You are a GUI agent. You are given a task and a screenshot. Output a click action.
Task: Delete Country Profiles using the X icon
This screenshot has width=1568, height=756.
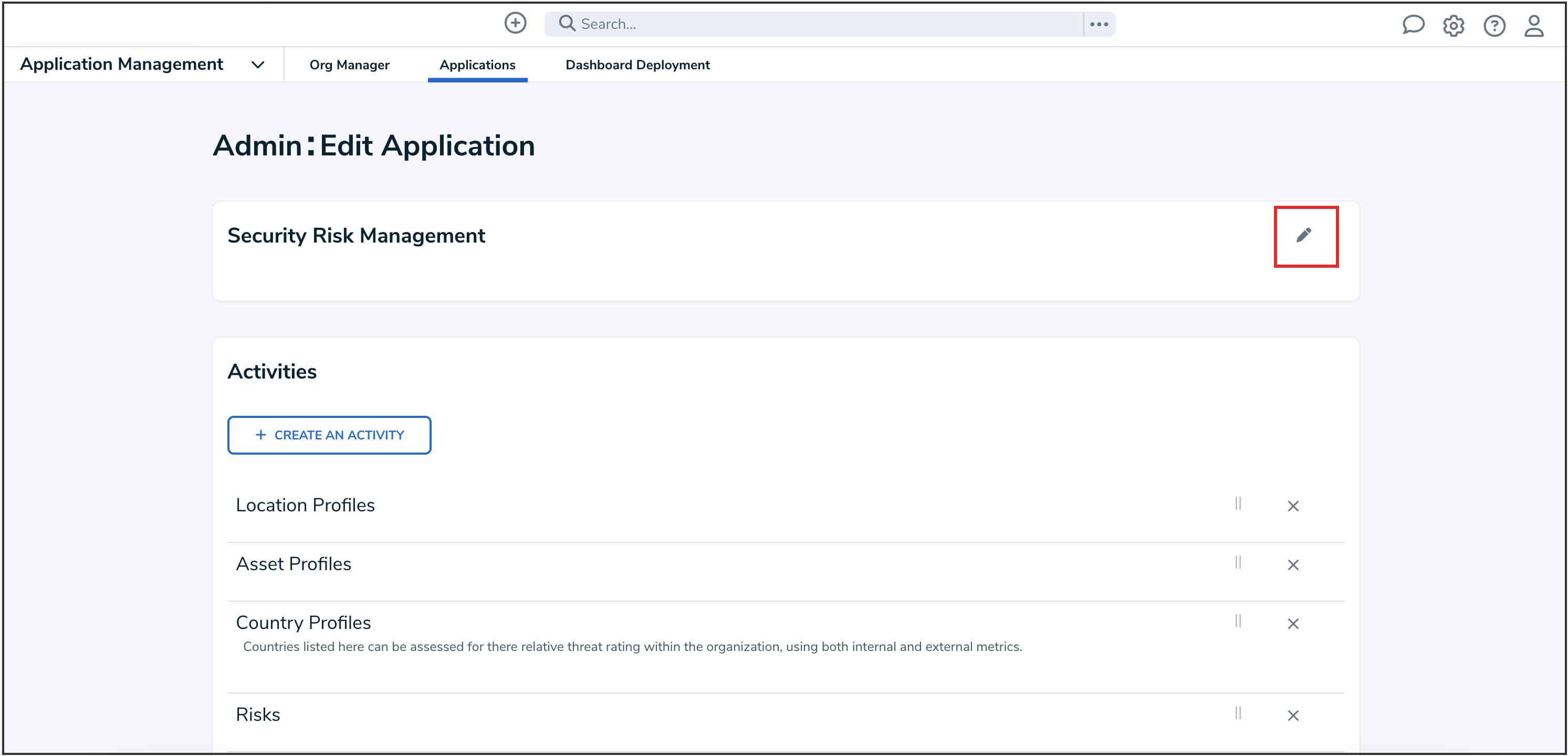pos(1293,623)
